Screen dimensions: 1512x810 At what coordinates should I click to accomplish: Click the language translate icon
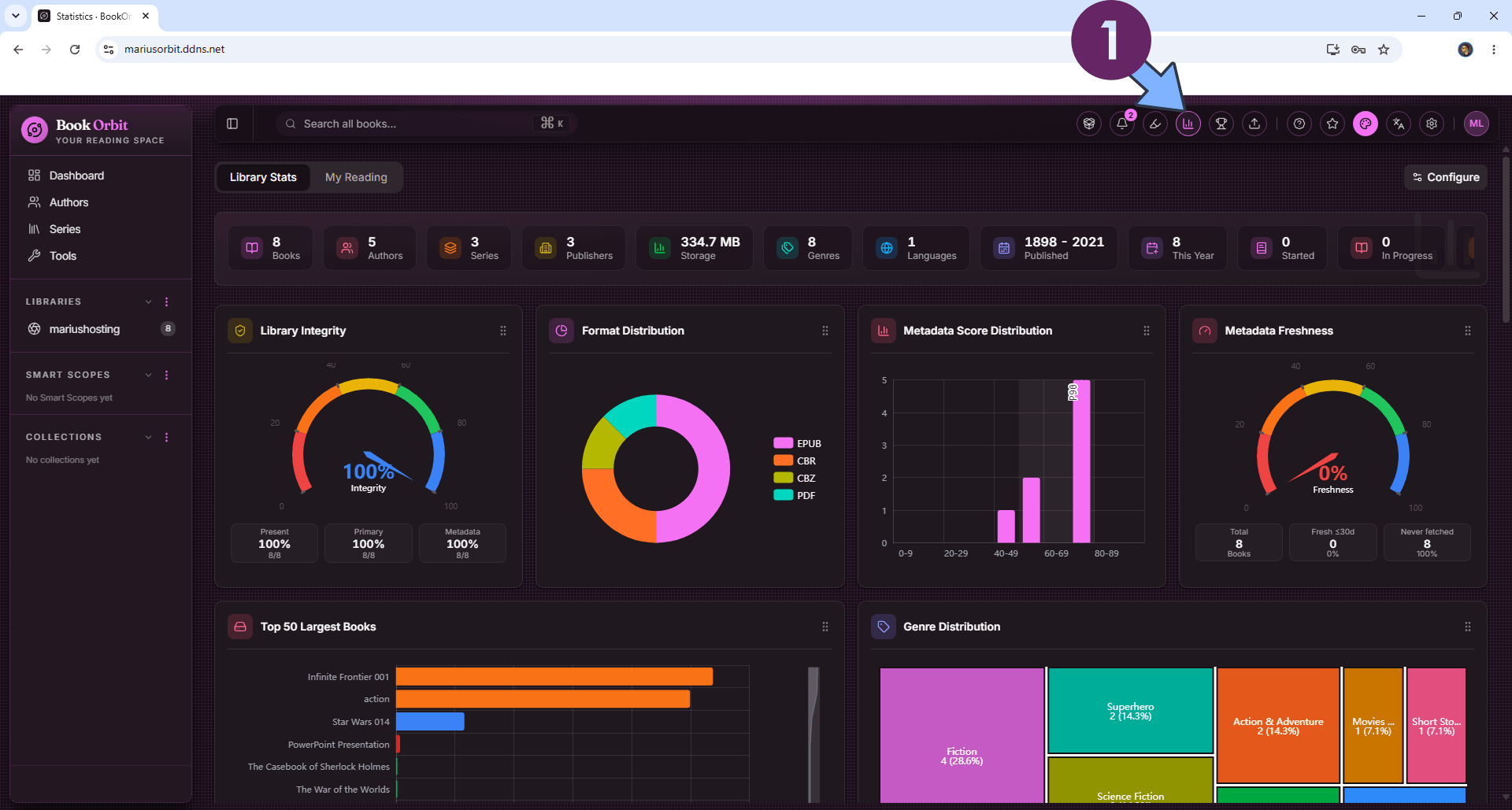click(x=1399, y=124)
